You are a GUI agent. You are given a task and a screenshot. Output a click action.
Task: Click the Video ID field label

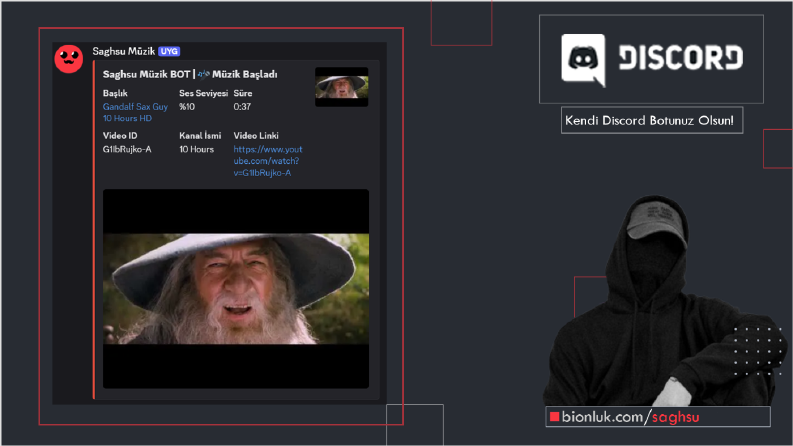pos(120,136)
